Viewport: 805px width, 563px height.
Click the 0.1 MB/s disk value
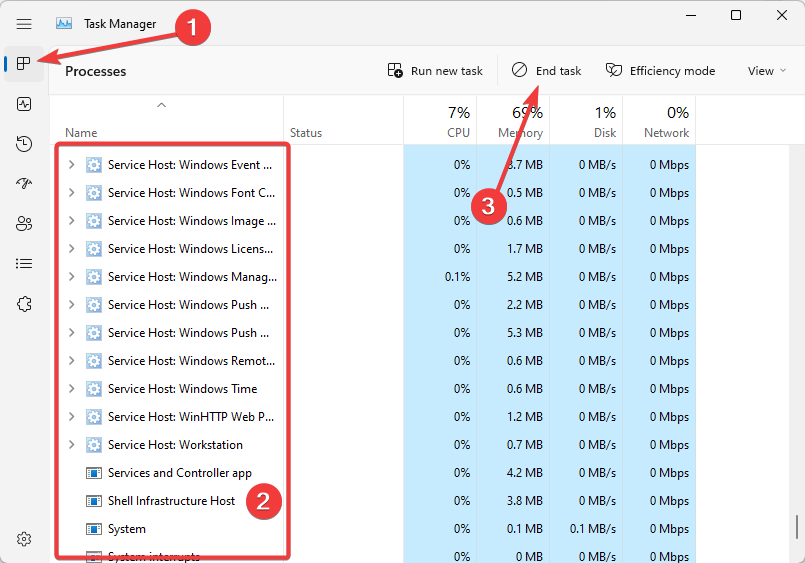tap(593, 529)
